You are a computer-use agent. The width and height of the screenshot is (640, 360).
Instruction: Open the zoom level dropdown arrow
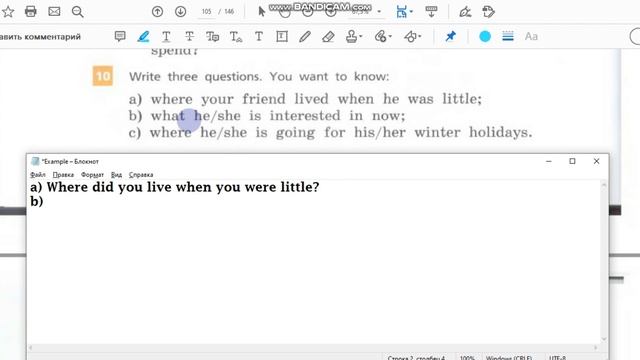coord(379,12)
